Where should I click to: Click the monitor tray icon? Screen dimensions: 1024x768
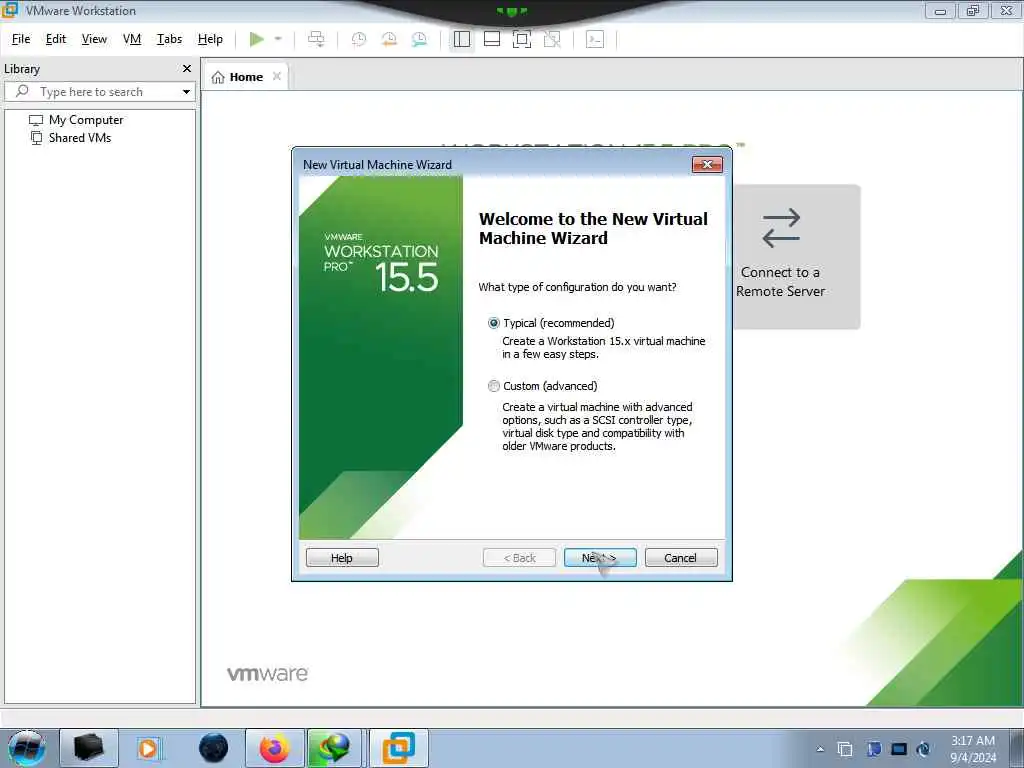pyautogui.click(x=899, y=749)
